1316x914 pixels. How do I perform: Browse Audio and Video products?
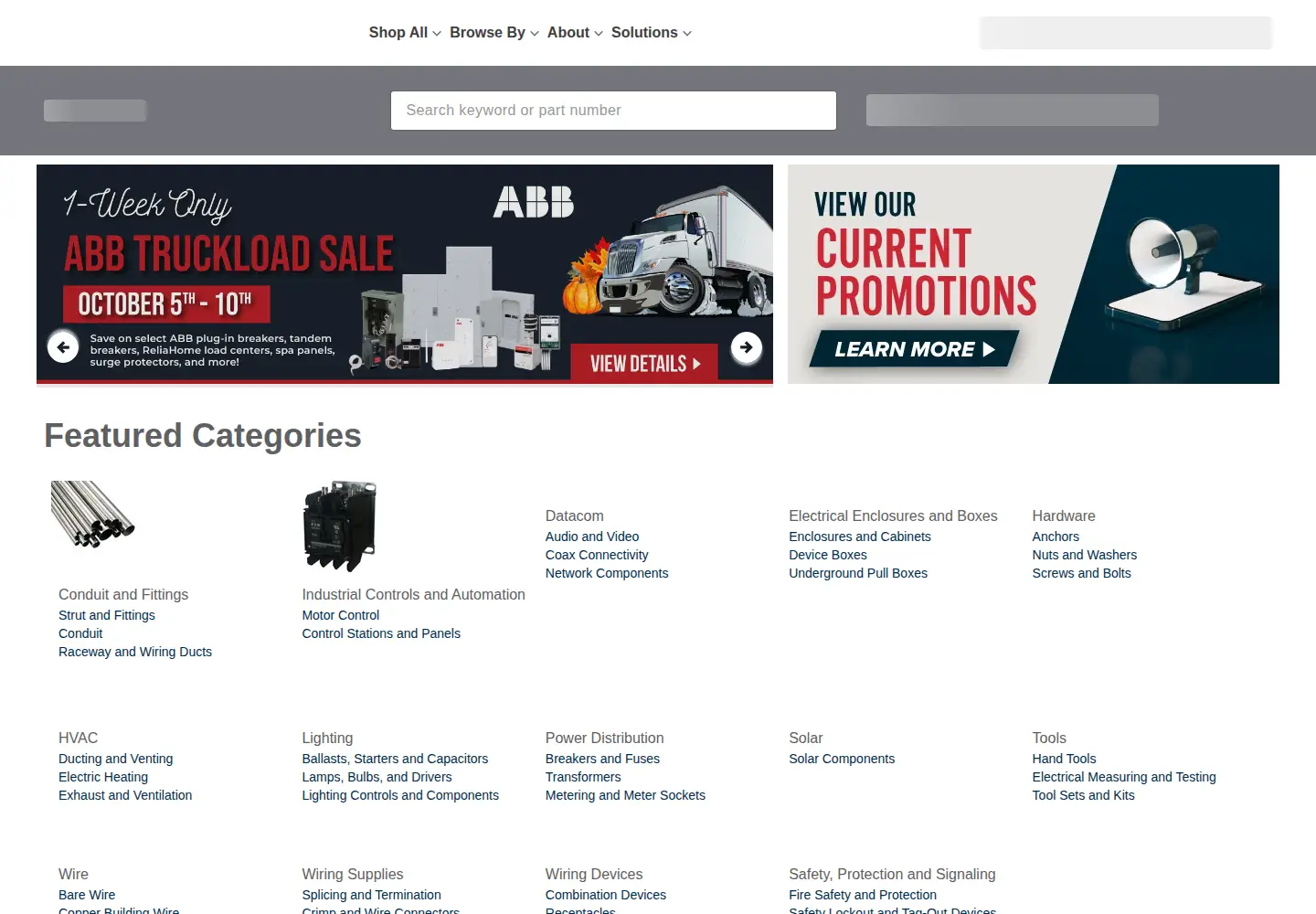pos(592,537)
